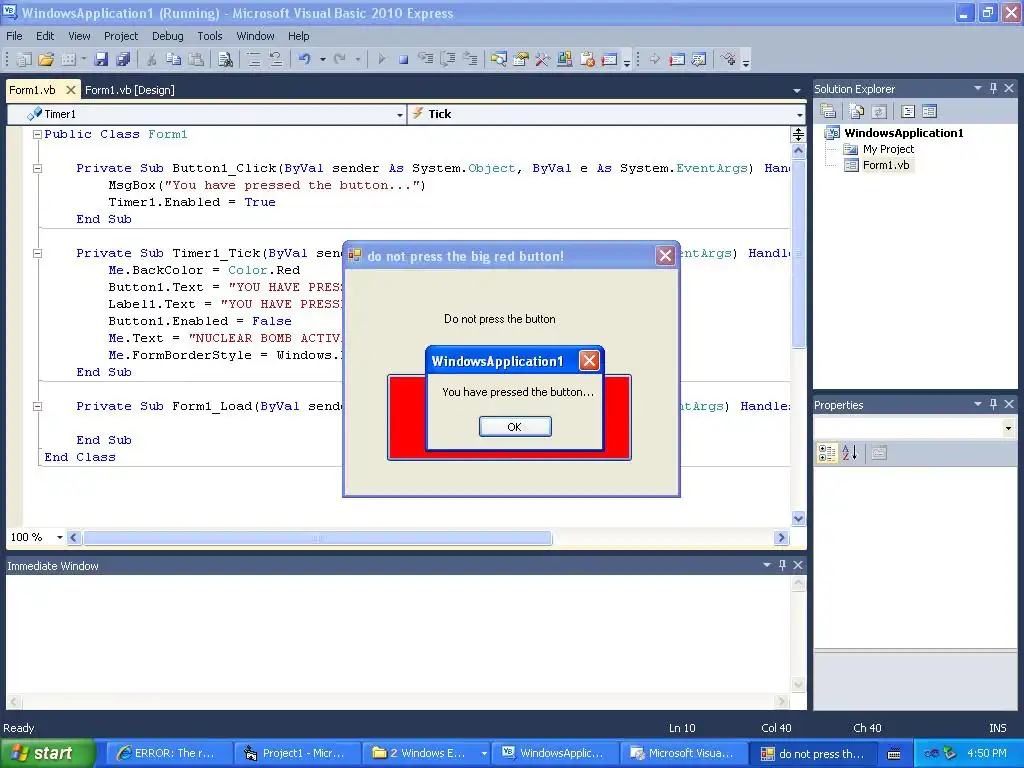1024x768 pixels.
Task: Click the 'Do not press the button' label
Action: point(500,319)
